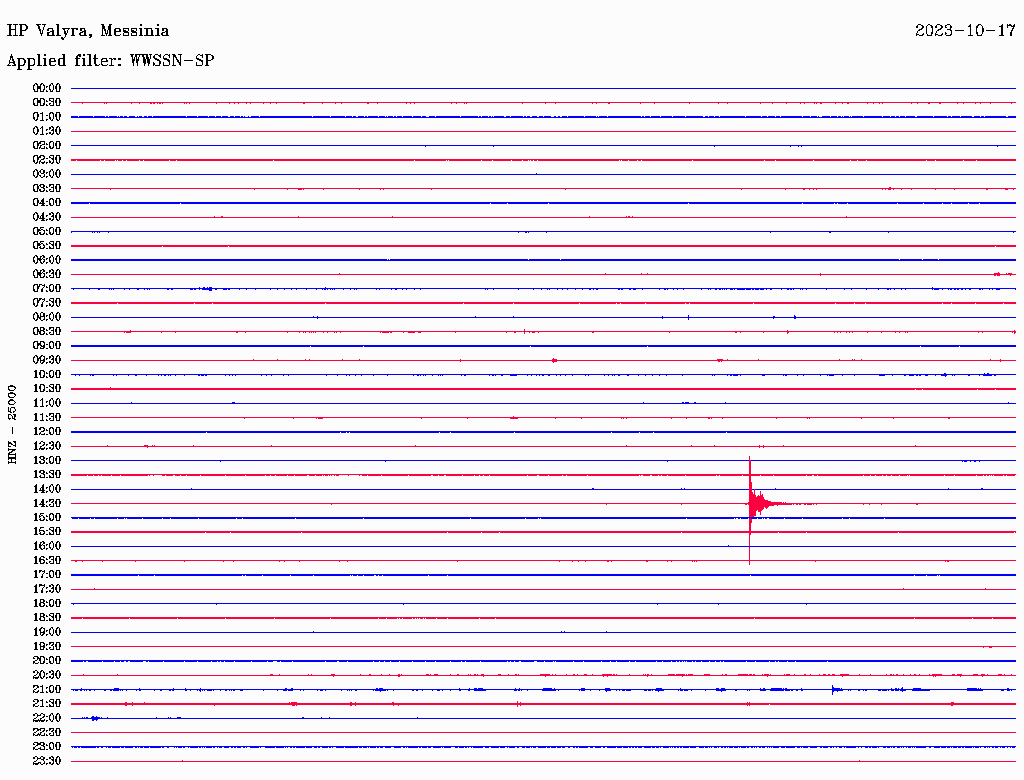Select the 08:30 time label
This screenshot has width=1024, height=780.
(x=47, y=332)
